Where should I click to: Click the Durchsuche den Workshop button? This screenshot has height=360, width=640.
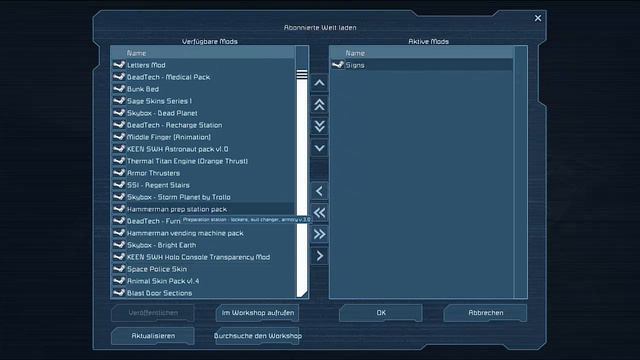click(x=258, y=336)
